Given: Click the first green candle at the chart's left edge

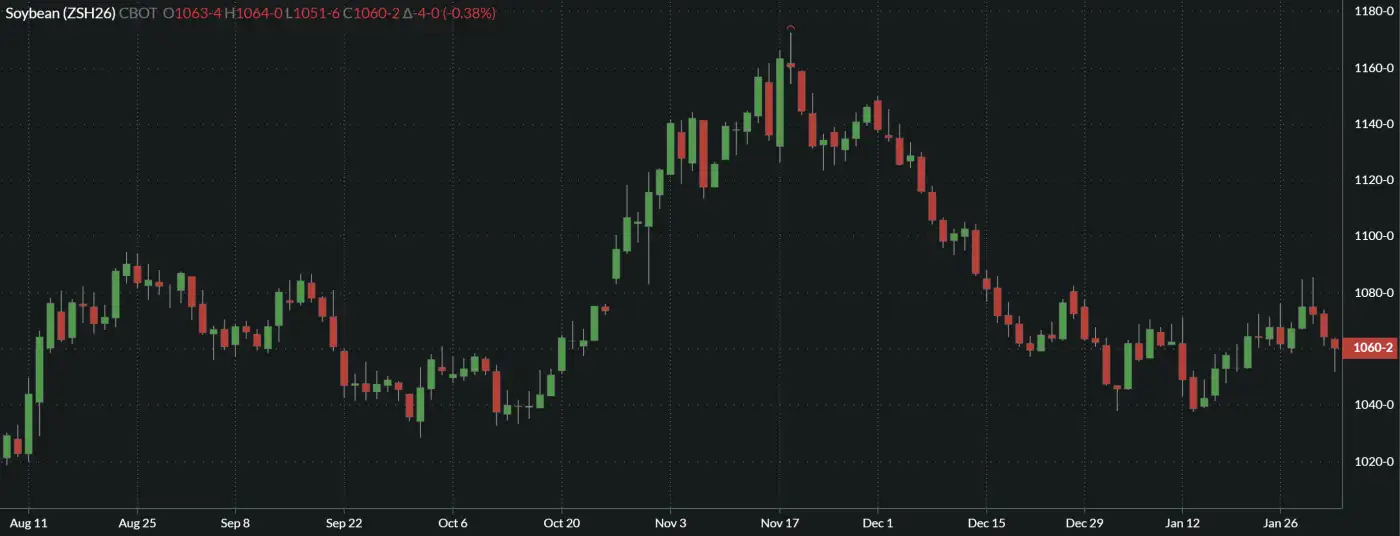Looking at the screenshot, I should [x=7, y=446].
